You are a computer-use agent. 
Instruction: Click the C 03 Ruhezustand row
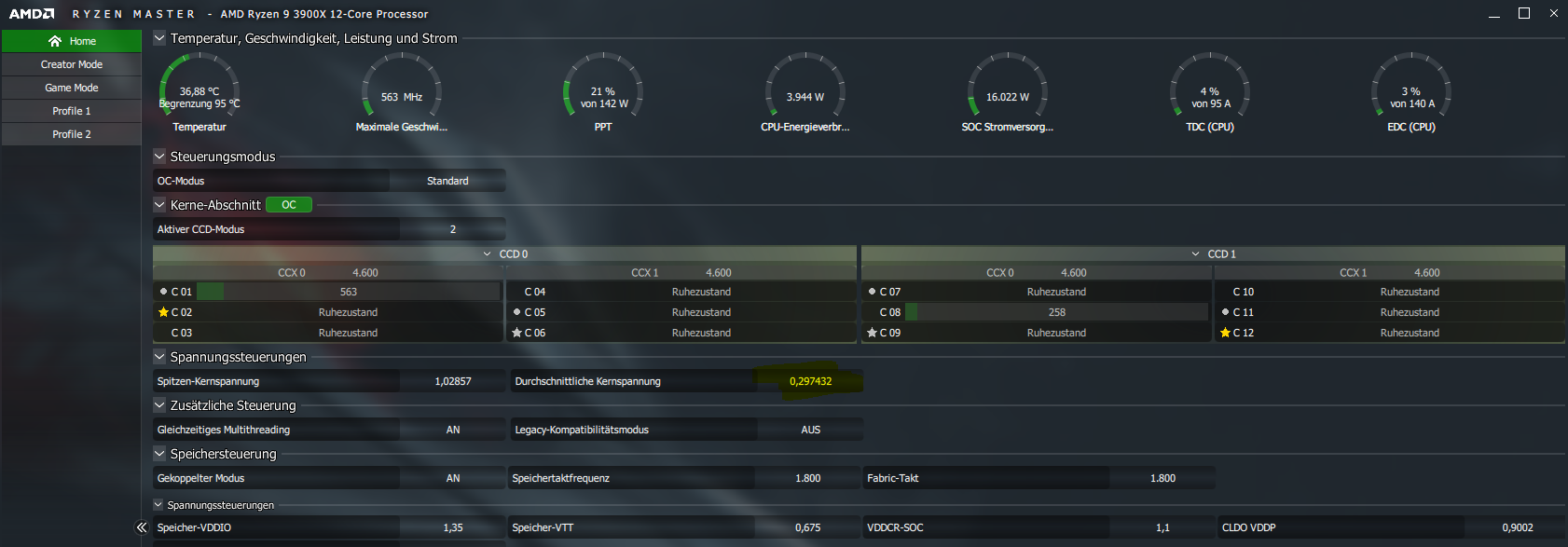pos(328,333)
